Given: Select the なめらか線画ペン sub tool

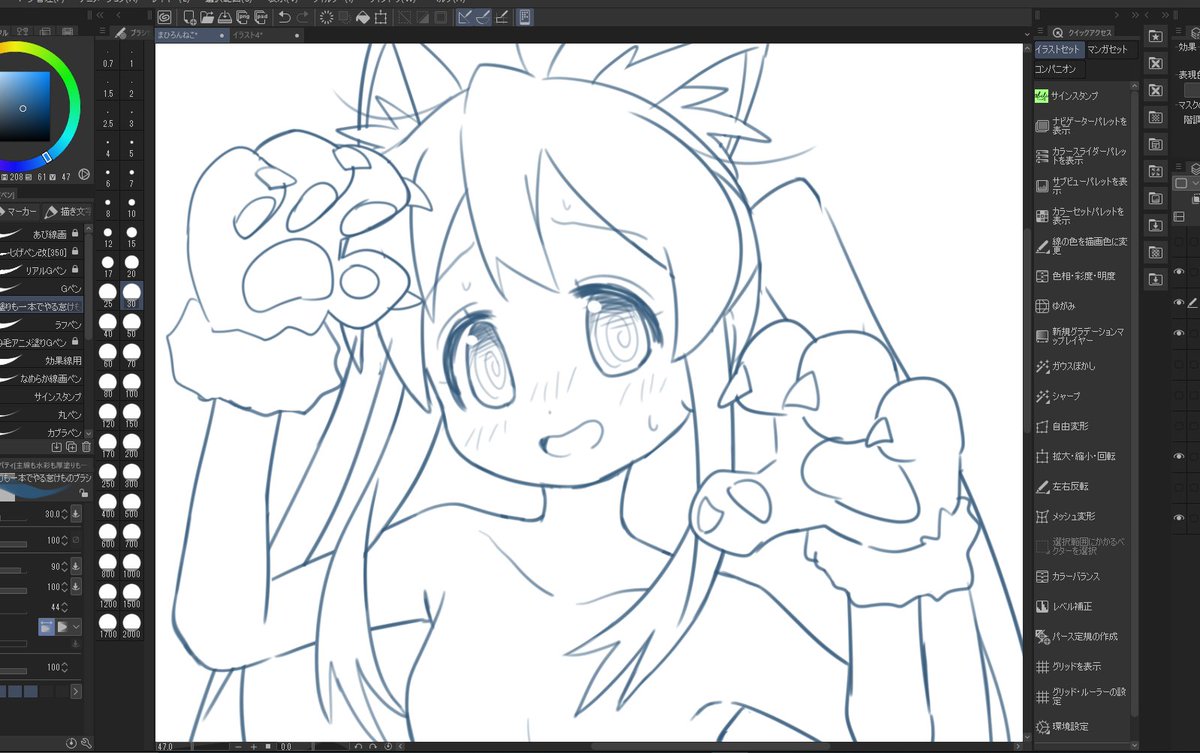Looking at the screenshot, I should 42,378.
